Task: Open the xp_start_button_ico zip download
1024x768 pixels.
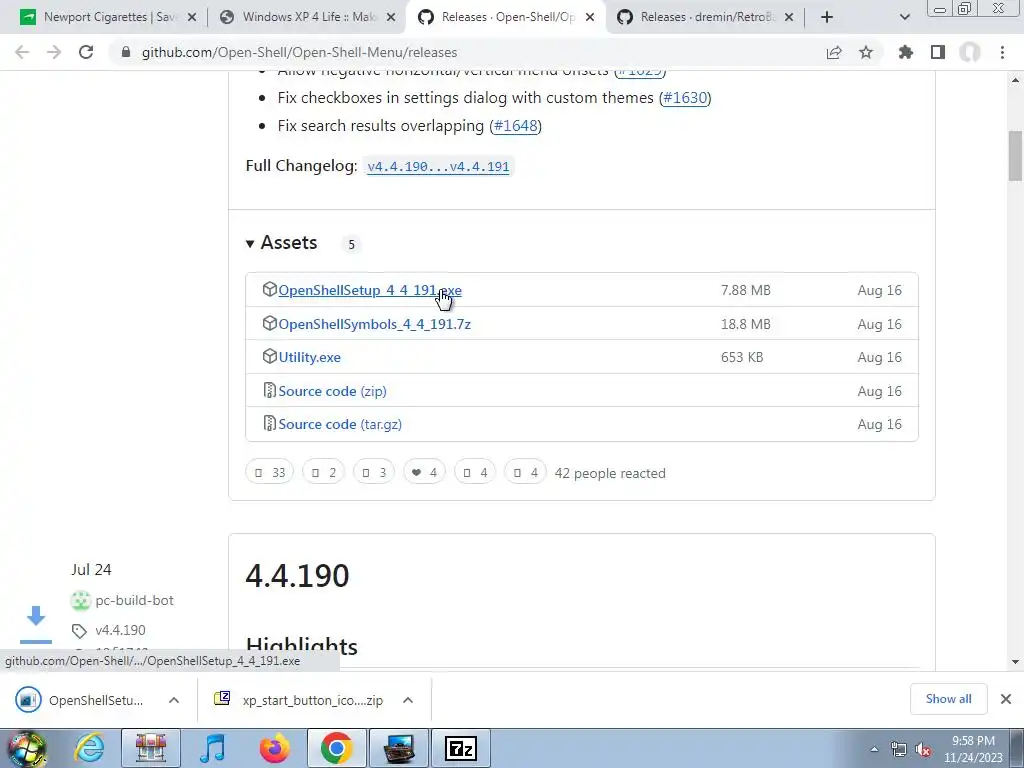Action: pyautogui.click(x=300, y=700)
